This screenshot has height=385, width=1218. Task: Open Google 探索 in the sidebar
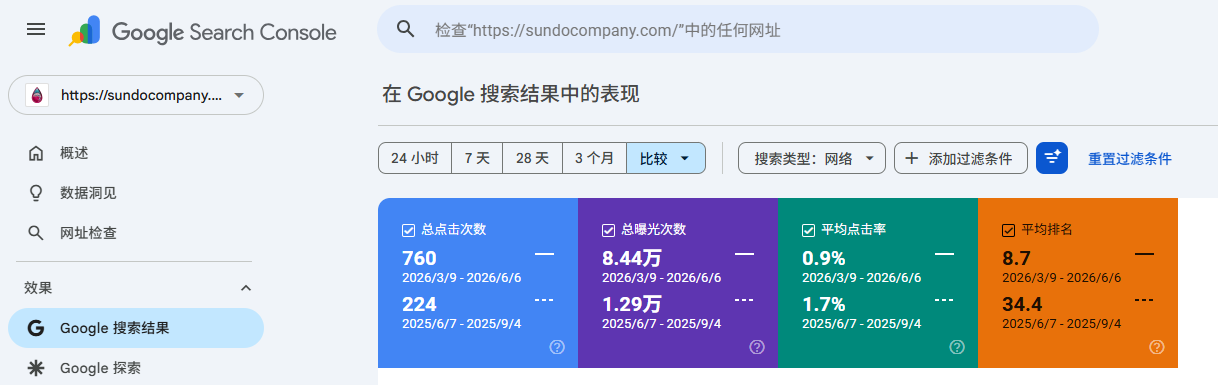pyautogui.click(x=136, y=368)
